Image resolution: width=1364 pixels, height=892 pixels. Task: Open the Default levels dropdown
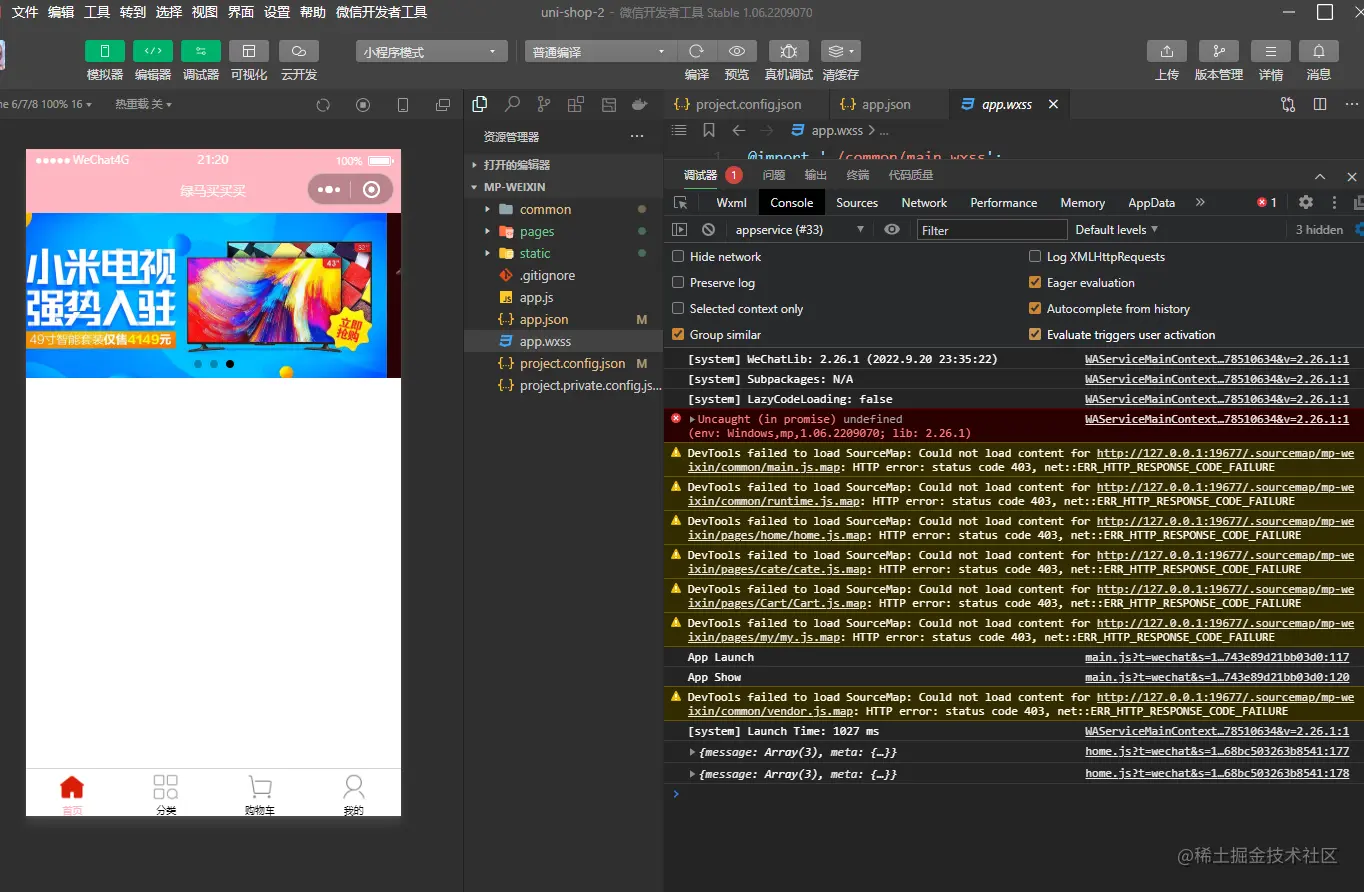click(x=1116, y=230)
